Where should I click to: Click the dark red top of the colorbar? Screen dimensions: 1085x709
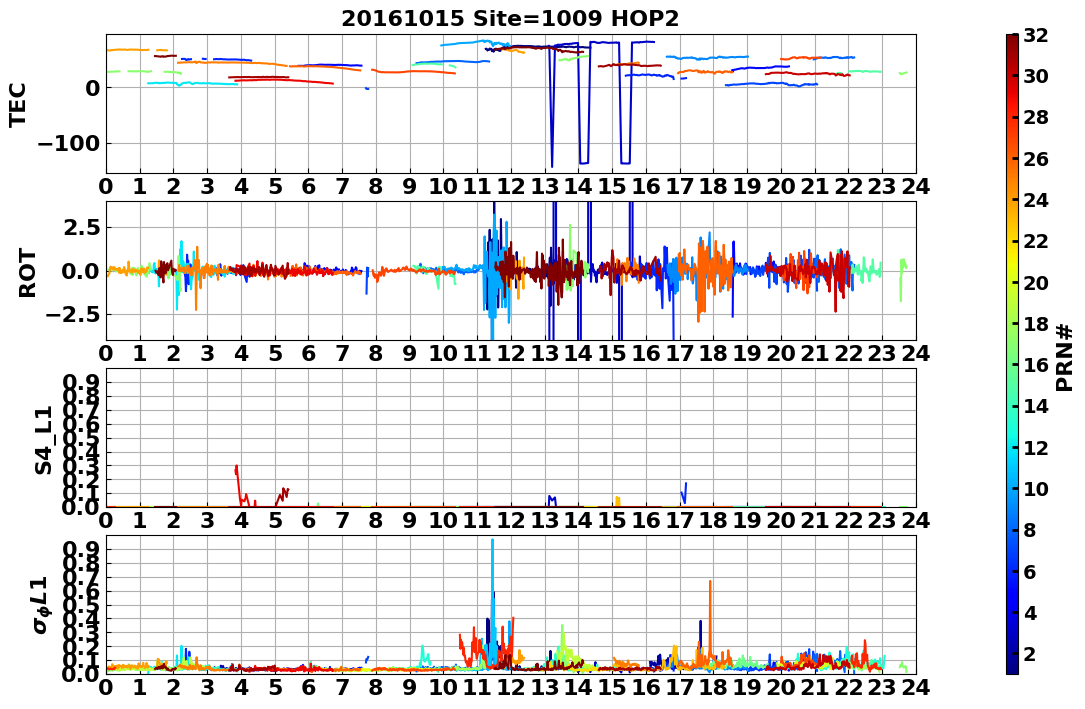tap(1012, 40)
